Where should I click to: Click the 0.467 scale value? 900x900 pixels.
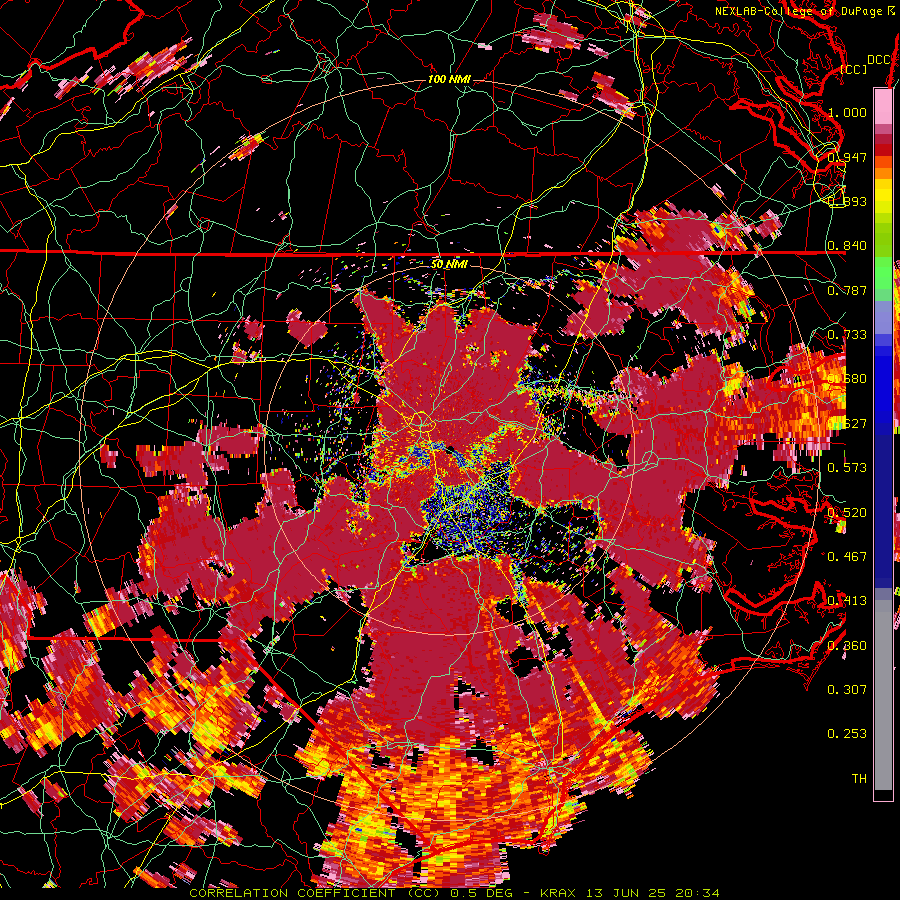tap(847, 557)
